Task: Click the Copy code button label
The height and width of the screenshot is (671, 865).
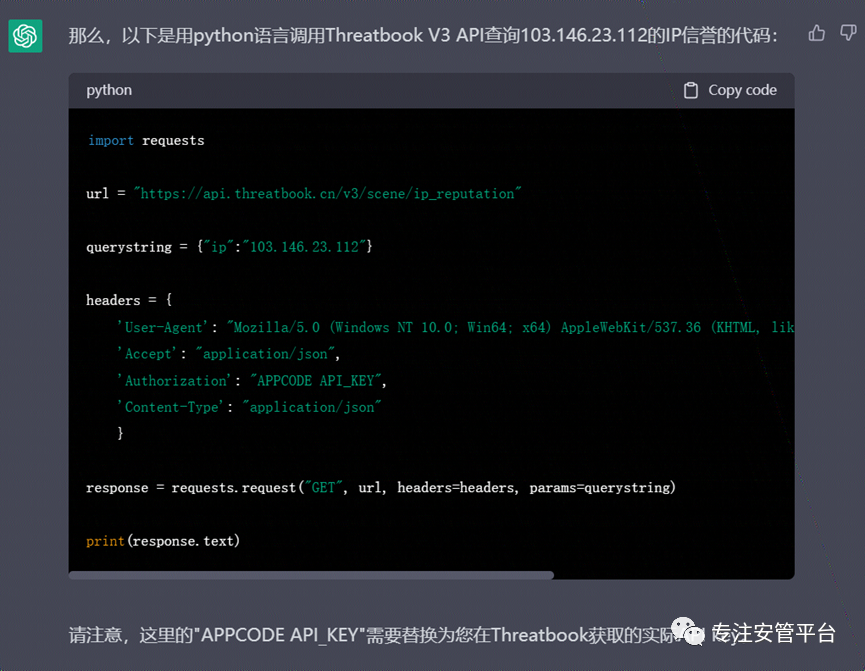Action: point(742,90)
